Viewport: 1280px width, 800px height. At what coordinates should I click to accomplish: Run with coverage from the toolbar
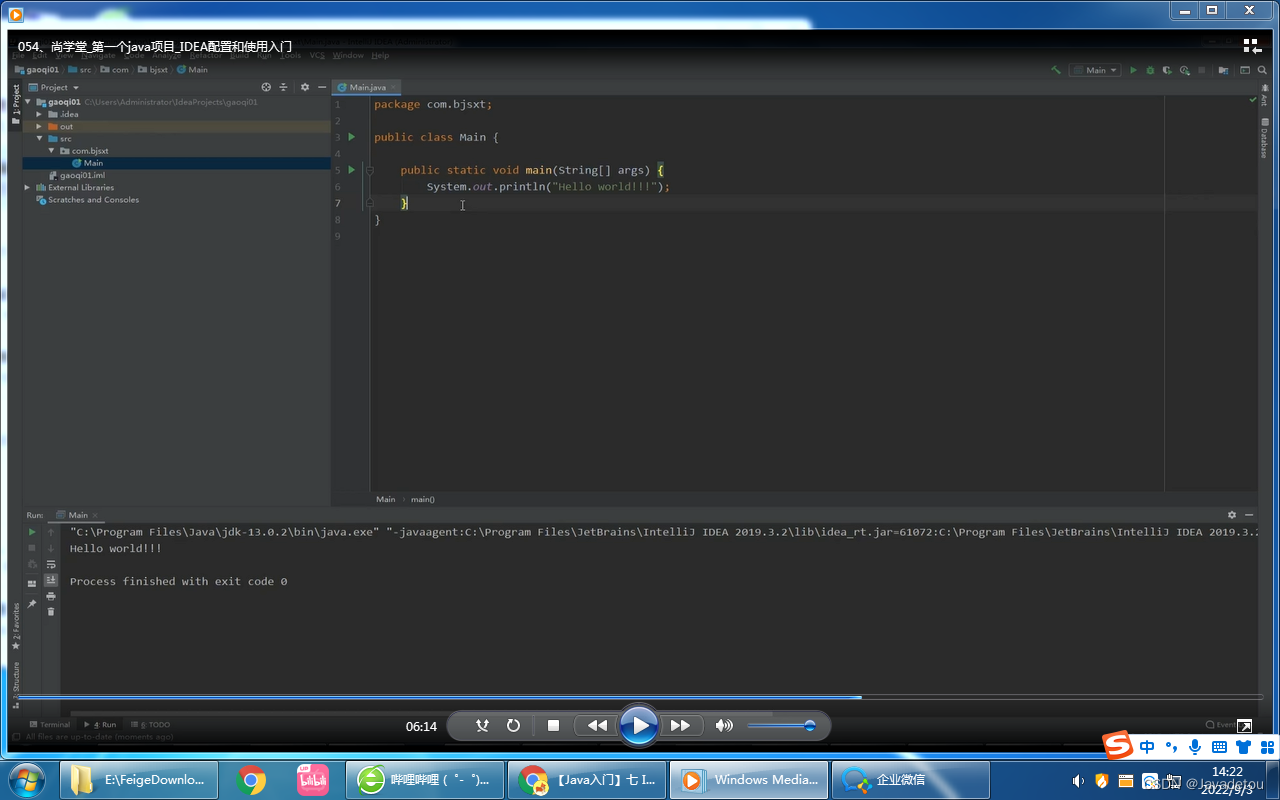(1167, 70)
